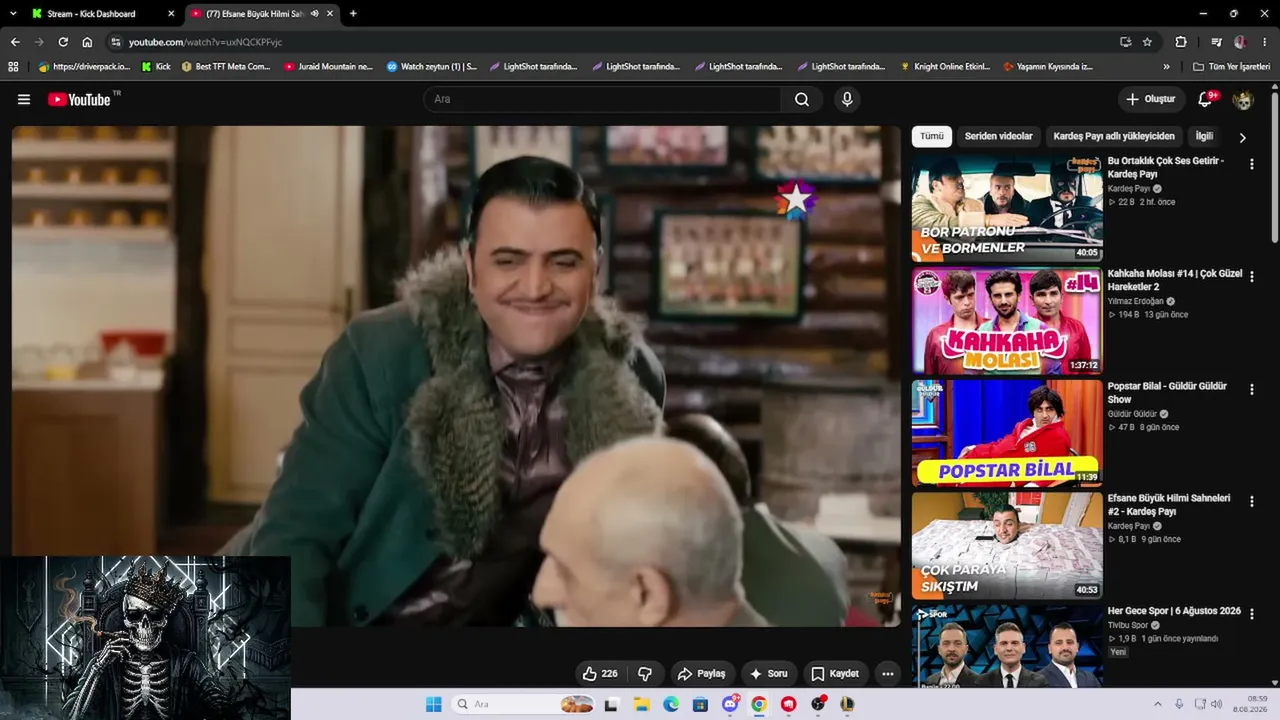
Task: Open Microsoft Store from taskbar
Action: [x=700, y=704]
